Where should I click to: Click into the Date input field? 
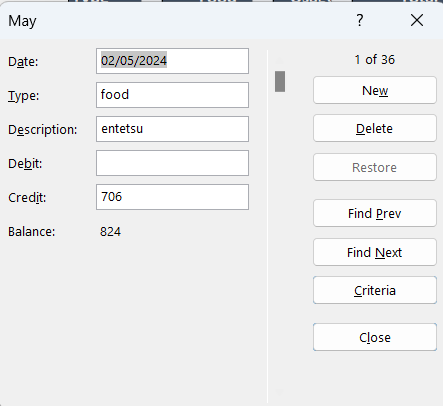tap(172, 61)
